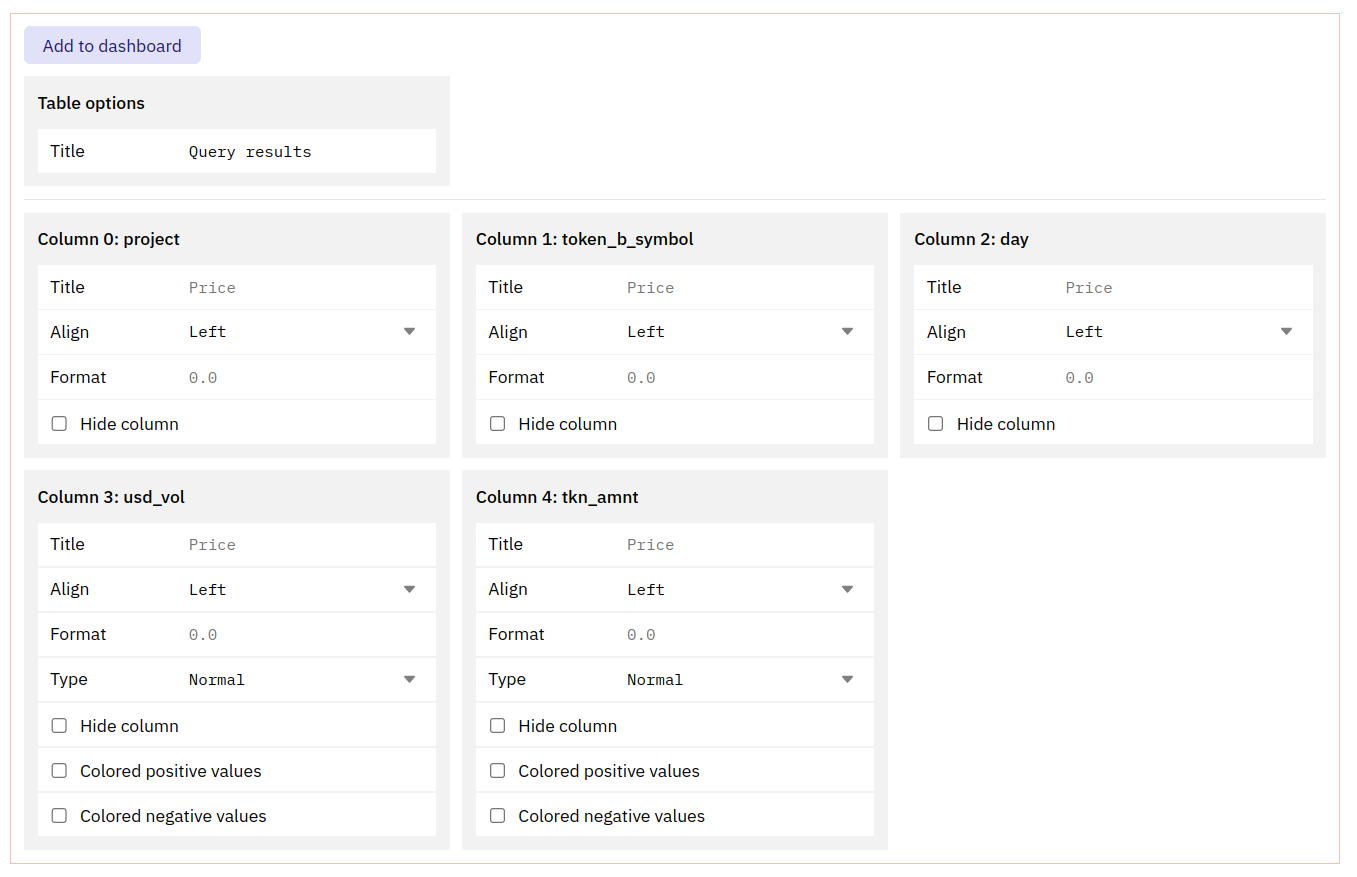Check Hide column for Column 3: usd_vol
This screenshot has width=1357, height=877.
click(x=59, y=725)
